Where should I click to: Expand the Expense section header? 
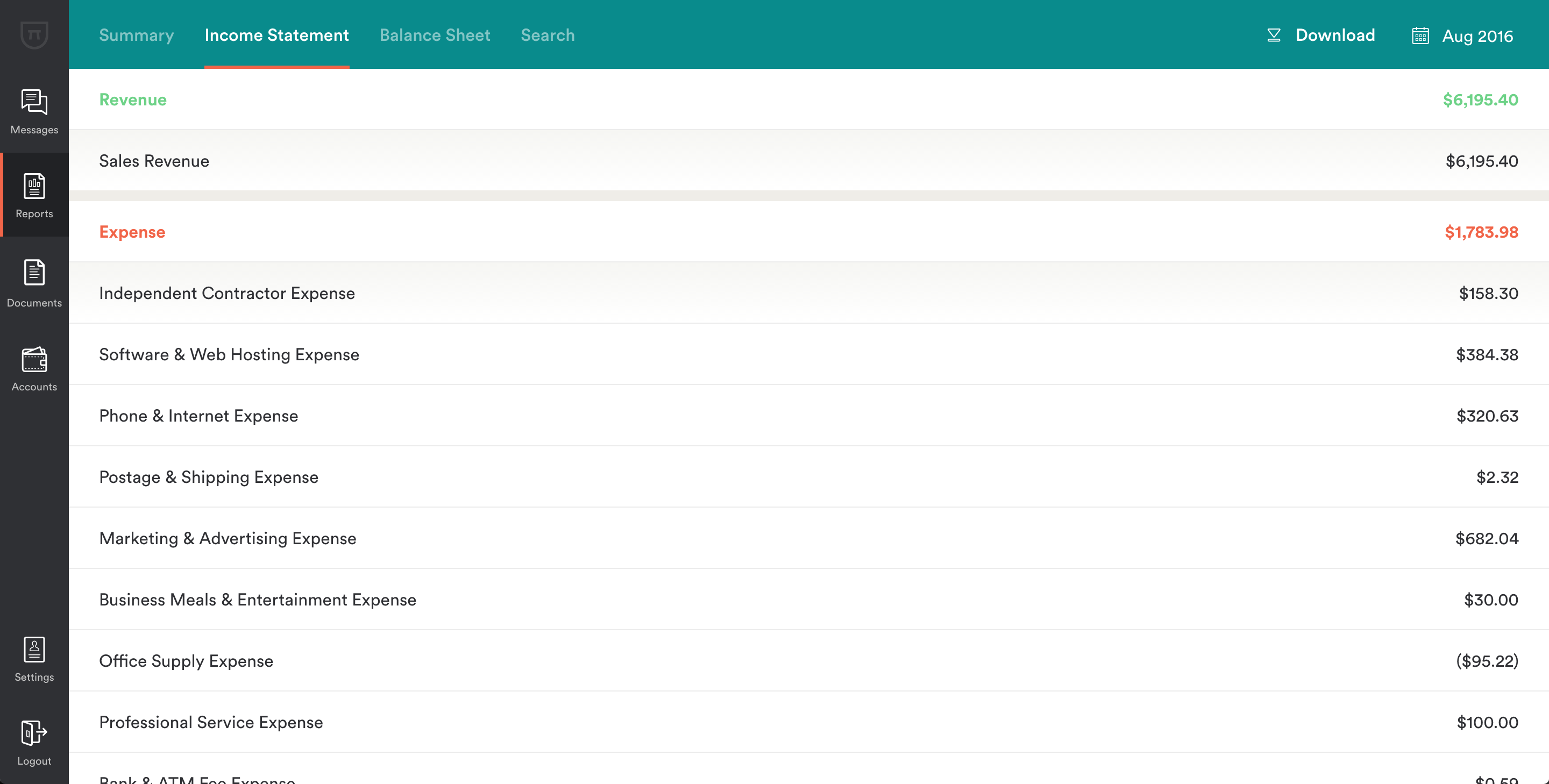[x=132, y=231]
